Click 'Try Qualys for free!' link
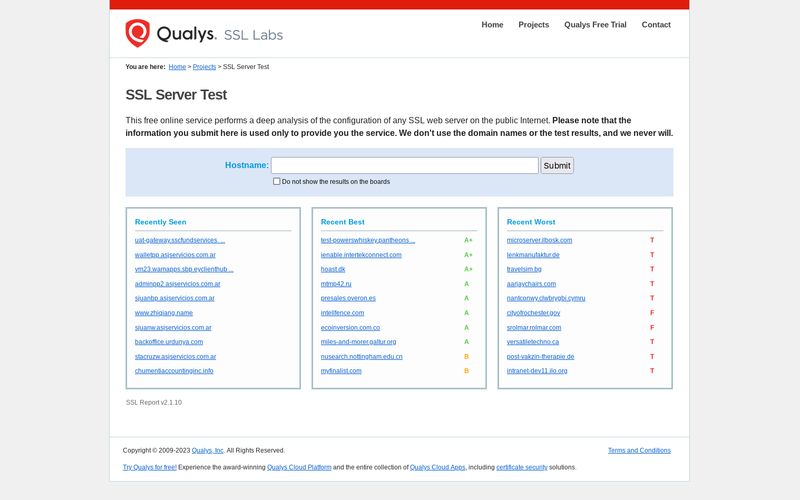800x500 pixels. pos(149,467)
